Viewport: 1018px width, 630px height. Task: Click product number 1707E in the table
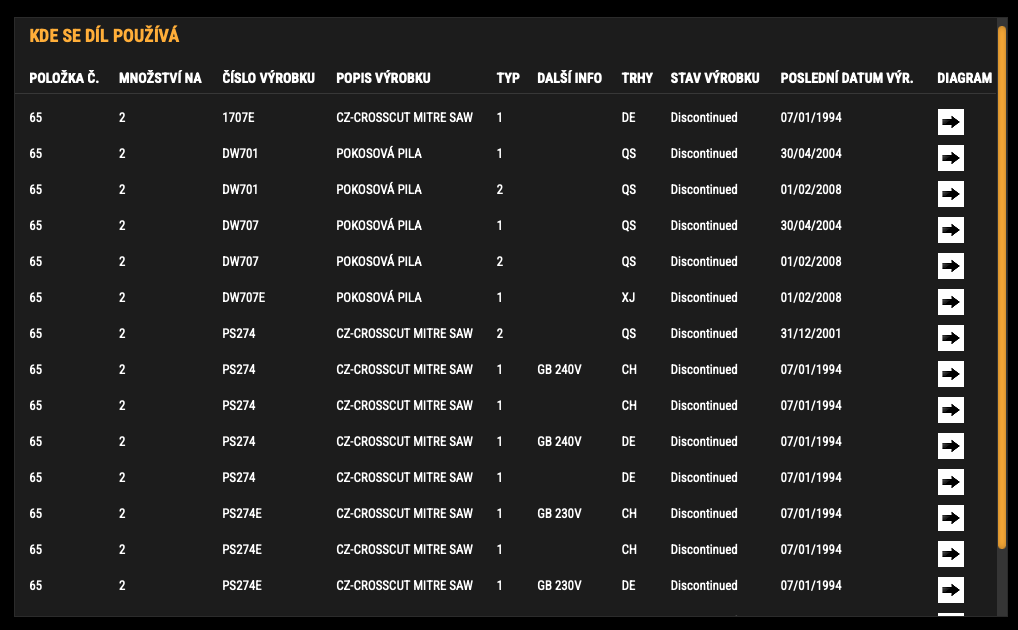coord(238,118)
